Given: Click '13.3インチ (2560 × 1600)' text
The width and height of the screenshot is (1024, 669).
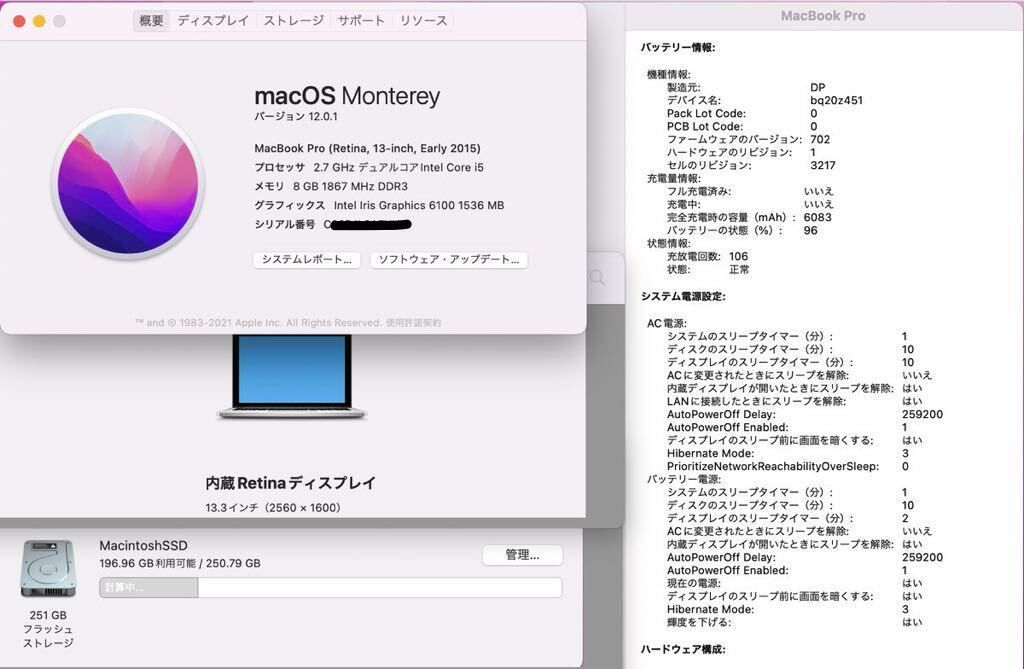Looking at the screenshot, I should (272, 508).
